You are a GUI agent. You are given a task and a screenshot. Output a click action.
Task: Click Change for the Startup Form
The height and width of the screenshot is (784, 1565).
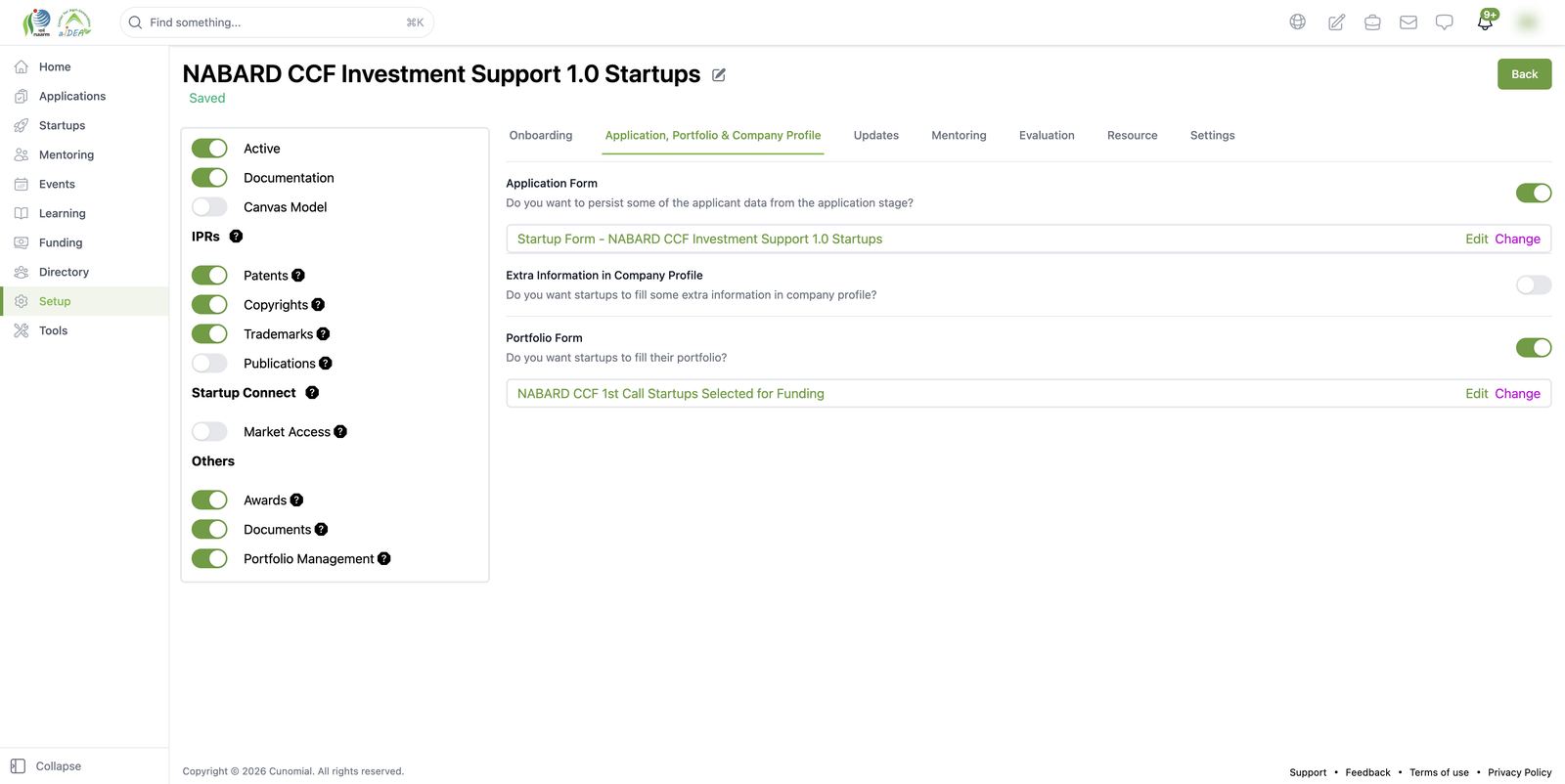(1517, 240)
